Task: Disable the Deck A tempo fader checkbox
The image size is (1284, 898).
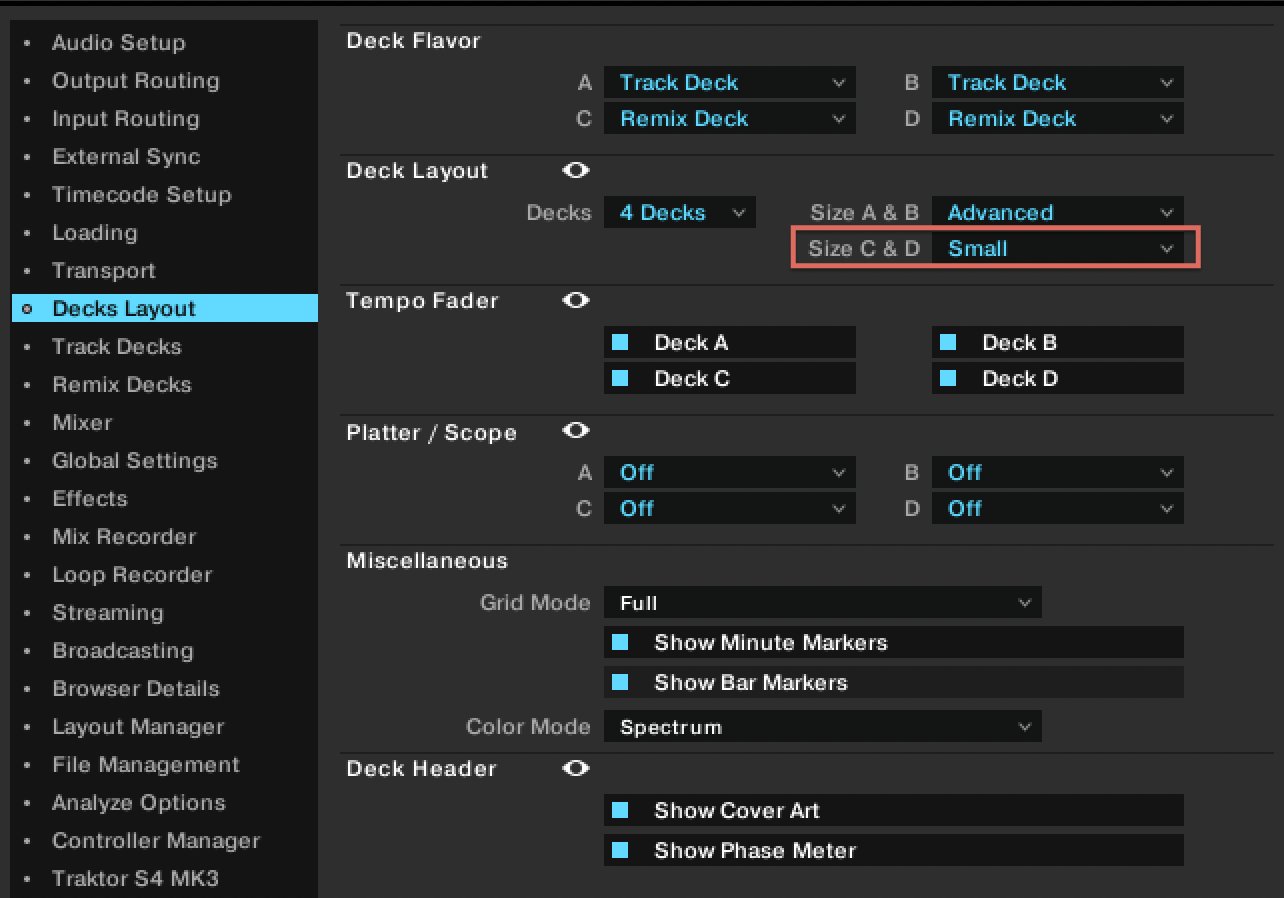Action: 620,343
